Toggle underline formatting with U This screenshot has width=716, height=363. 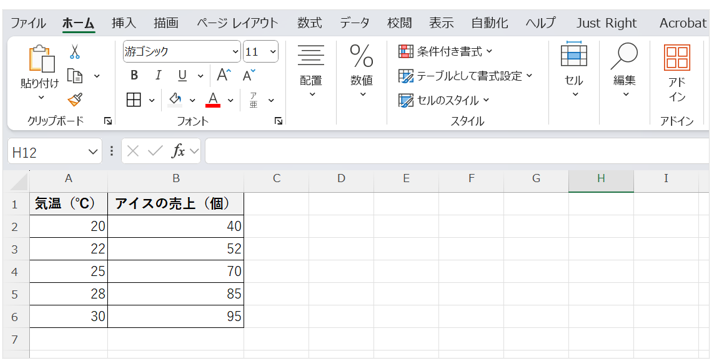click(182, 75)
